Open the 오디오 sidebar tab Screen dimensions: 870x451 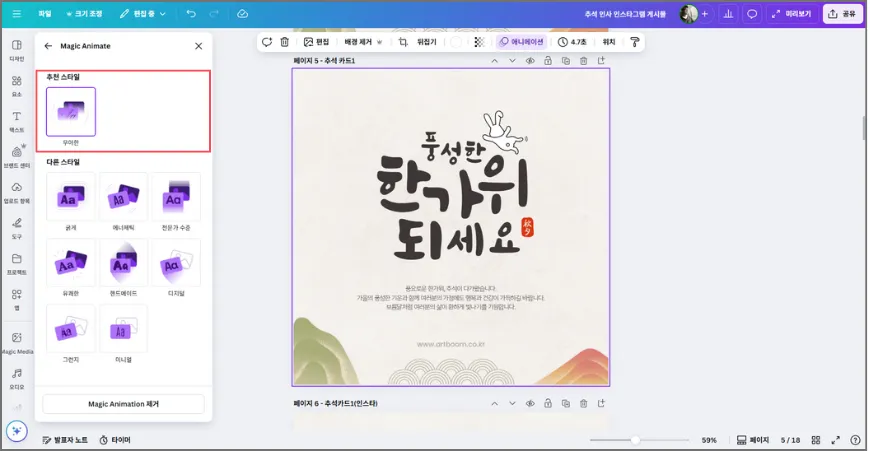pos(17,378)
